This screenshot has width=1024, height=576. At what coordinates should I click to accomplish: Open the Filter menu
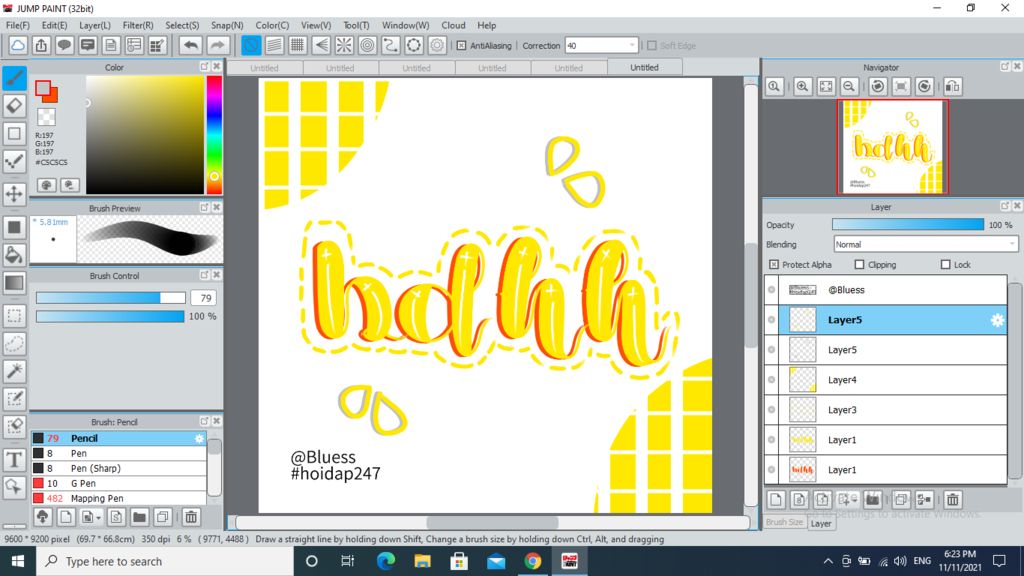tap(138, 25)
